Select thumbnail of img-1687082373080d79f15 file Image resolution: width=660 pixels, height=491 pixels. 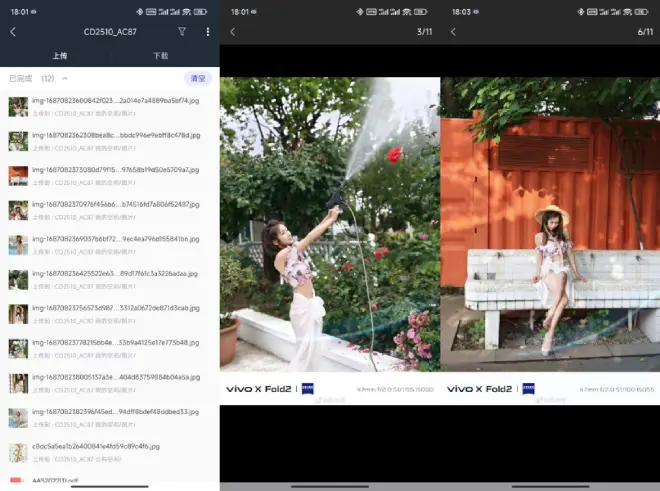18,175
